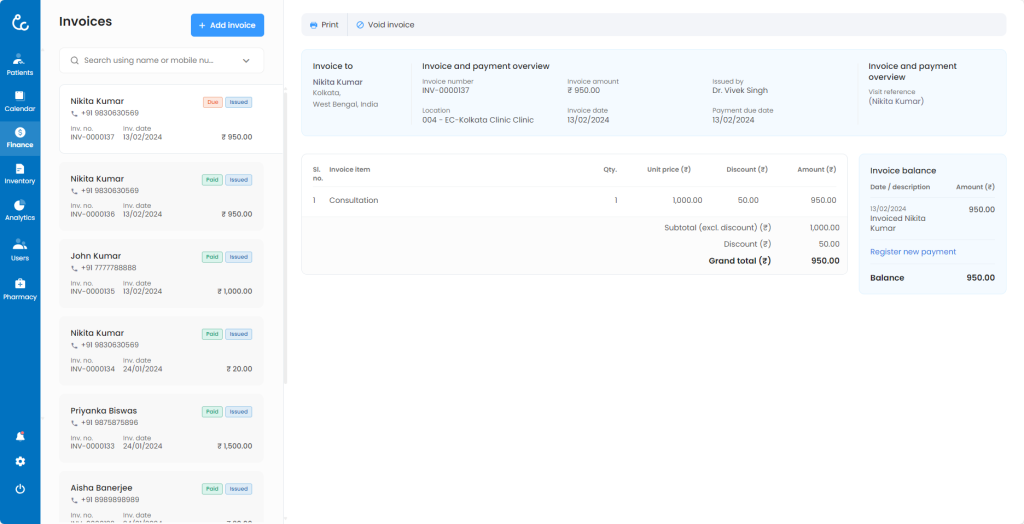Expand the search filter dropdown chevron
The width and height of the screenshot is (1024, 524).
pos(246,60)
